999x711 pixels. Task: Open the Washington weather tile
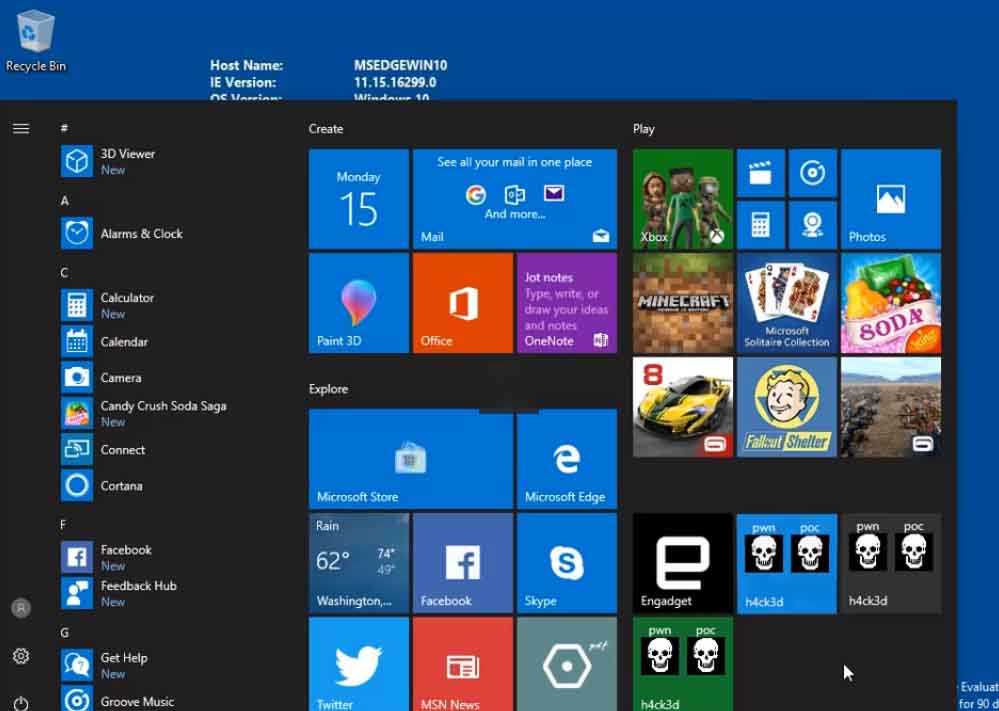click(x=359, y=563)
